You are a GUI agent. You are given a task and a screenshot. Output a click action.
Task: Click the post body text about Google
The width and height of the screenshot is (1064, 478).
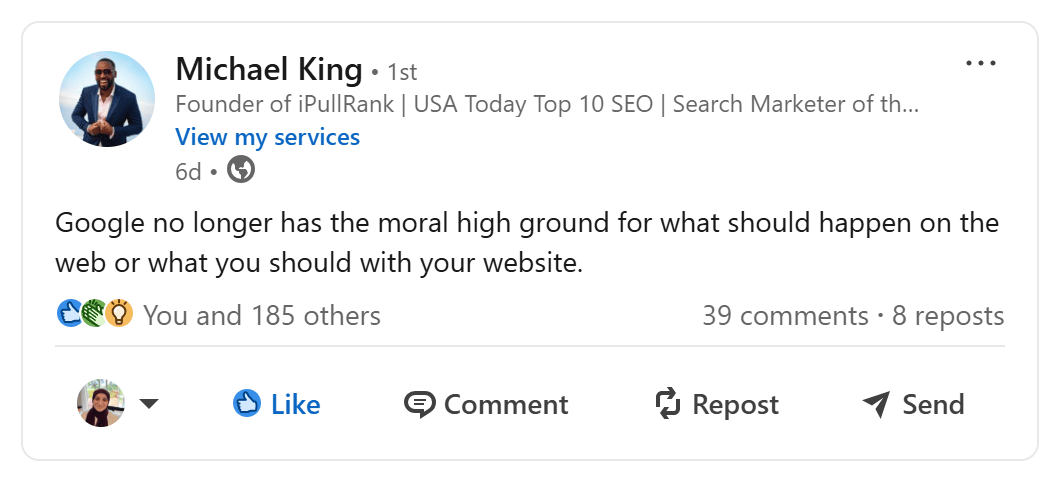point(527,243)
